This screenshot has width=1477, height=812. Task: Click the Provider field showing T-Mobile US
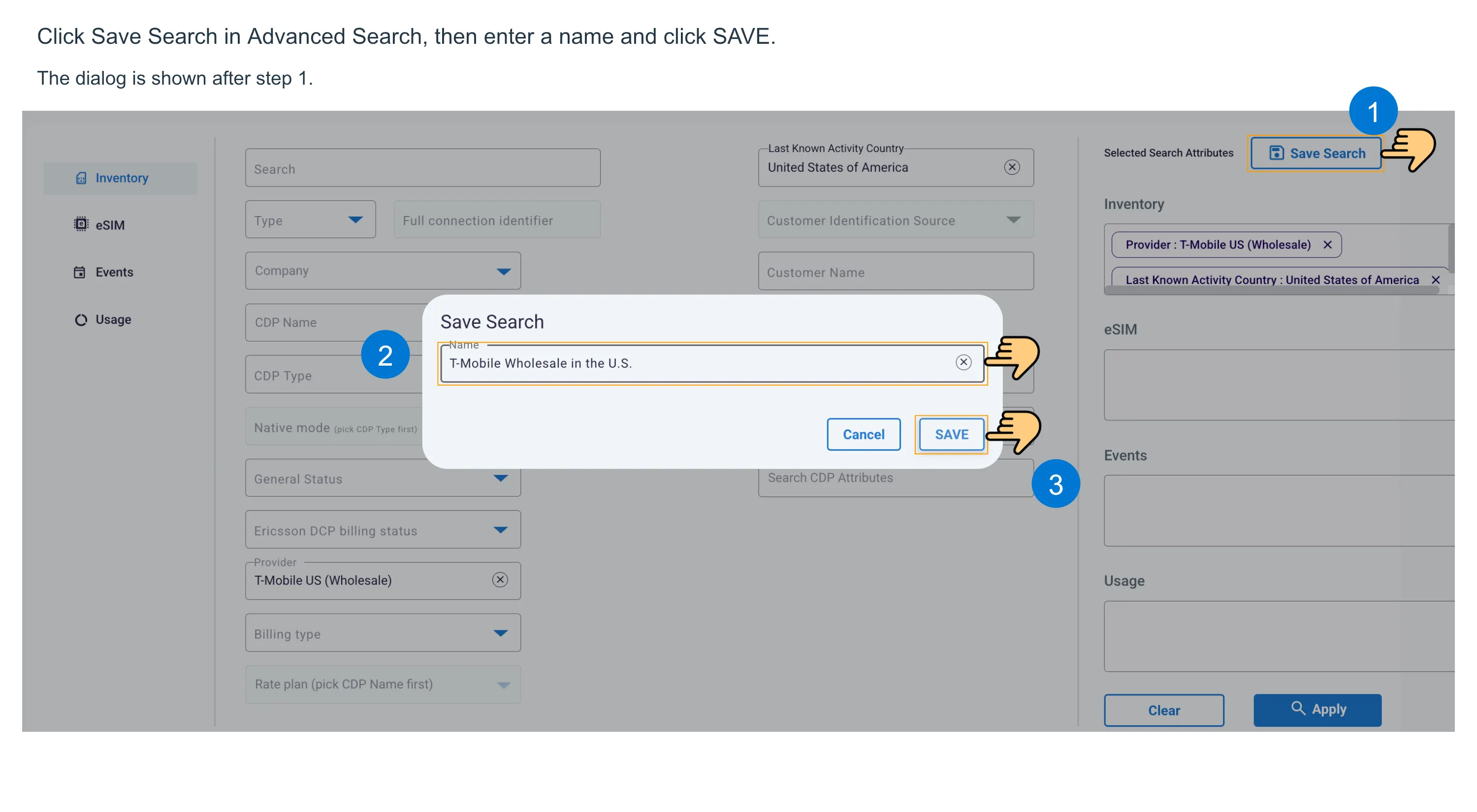[383, 581]
